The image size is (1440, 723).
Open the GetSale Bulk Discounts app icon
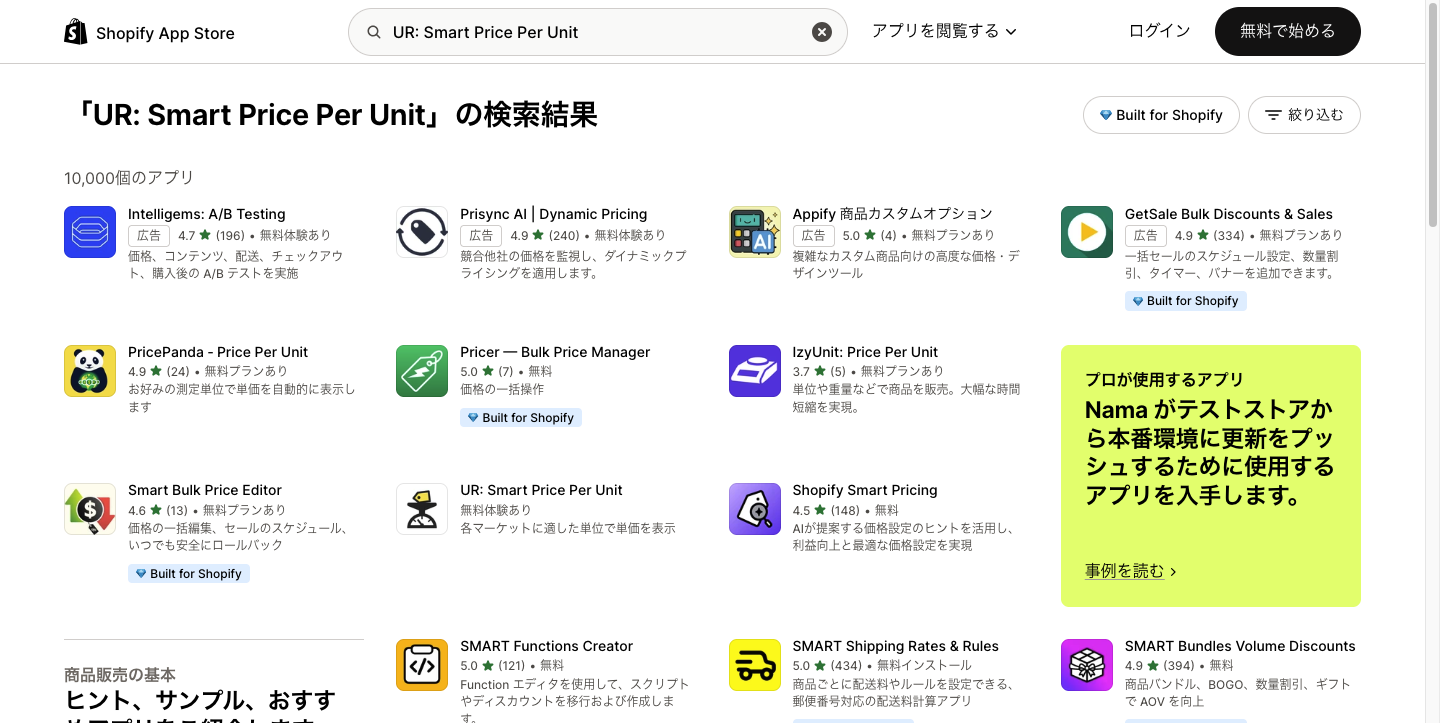point(1087,232)
